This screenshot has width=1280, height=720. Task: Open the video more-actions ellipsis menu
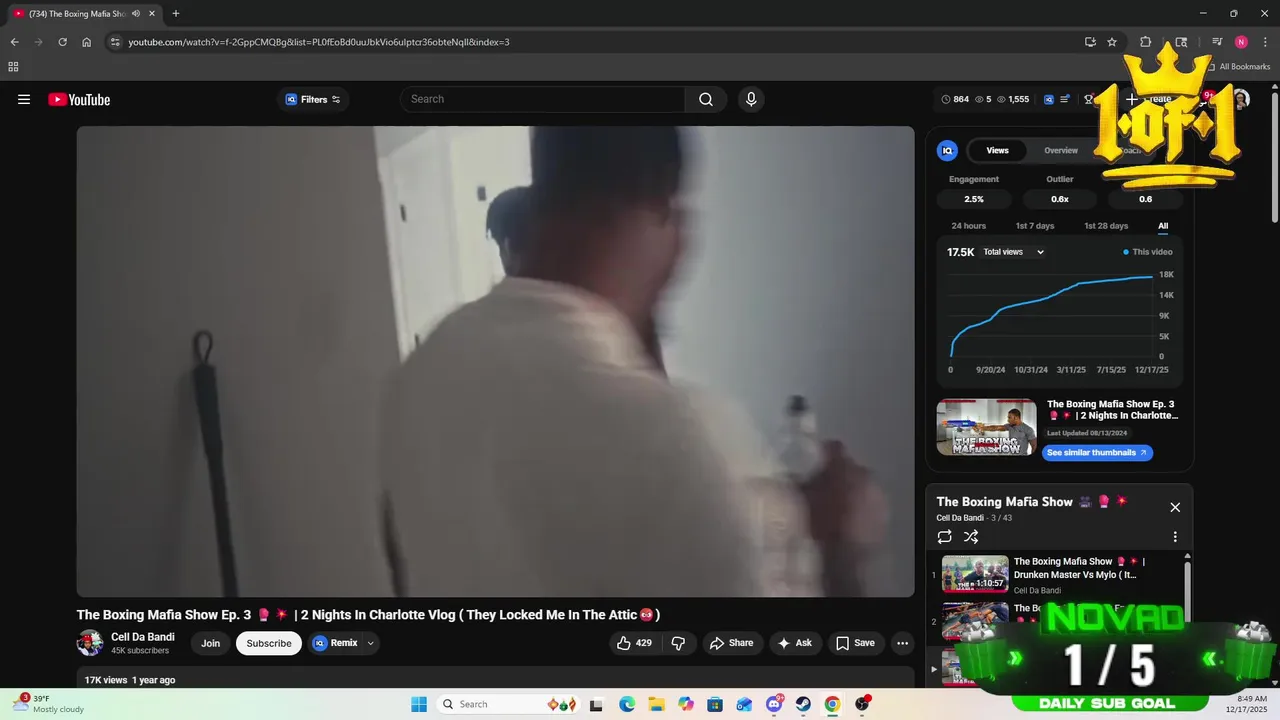click(x=902, y=643)
